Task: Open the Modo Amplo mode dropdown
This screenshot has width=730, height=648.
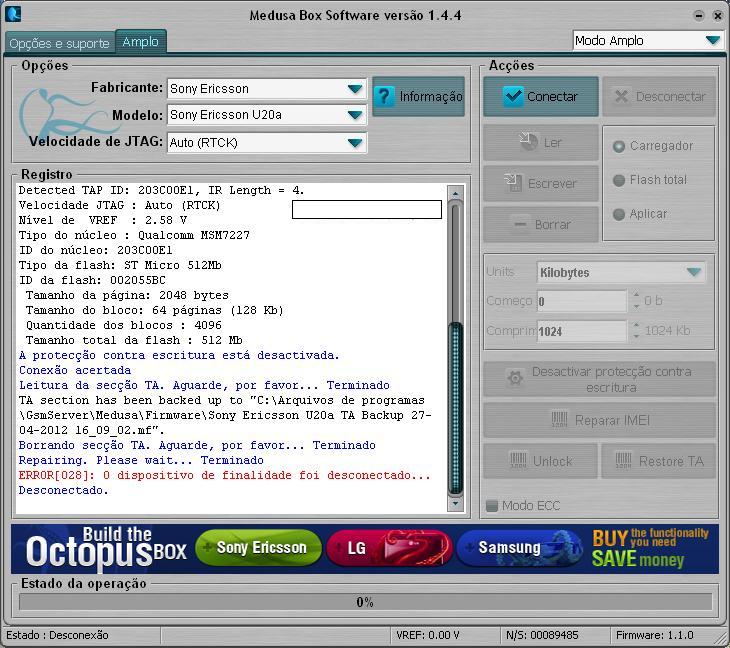Action: point(713,40)
